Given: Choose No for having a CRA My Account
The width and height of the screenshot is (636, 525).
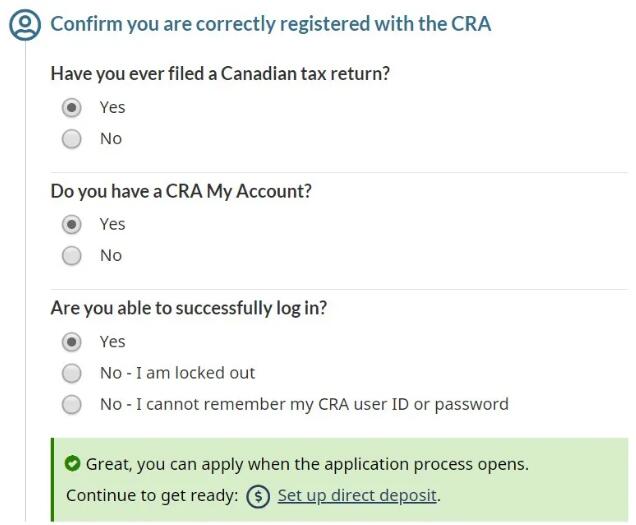Looking at the screenshot, I should coord(72,256).
